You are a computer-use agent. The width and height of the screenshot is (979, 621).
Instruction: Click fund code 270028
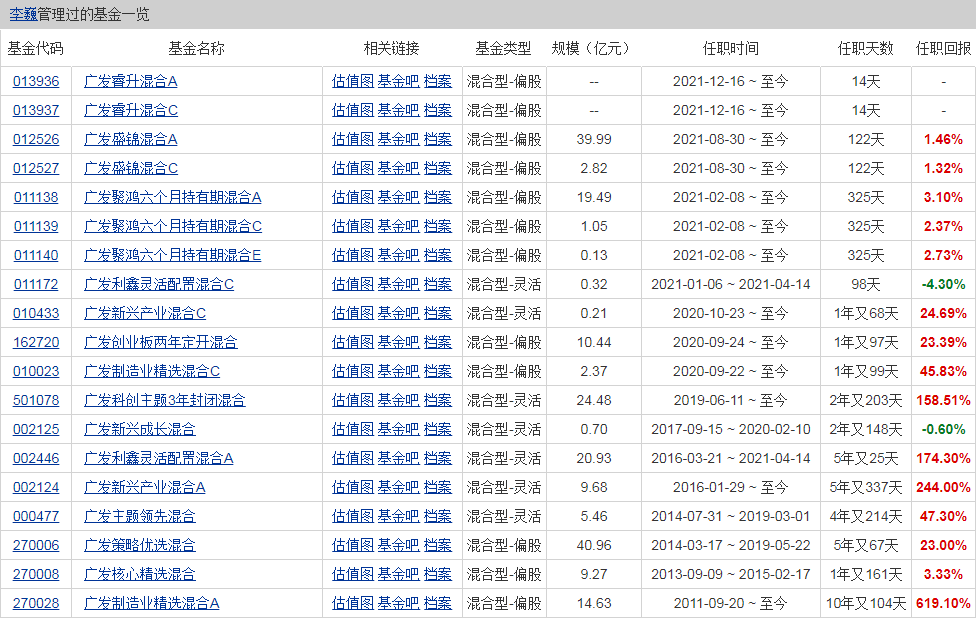[36, 604]
